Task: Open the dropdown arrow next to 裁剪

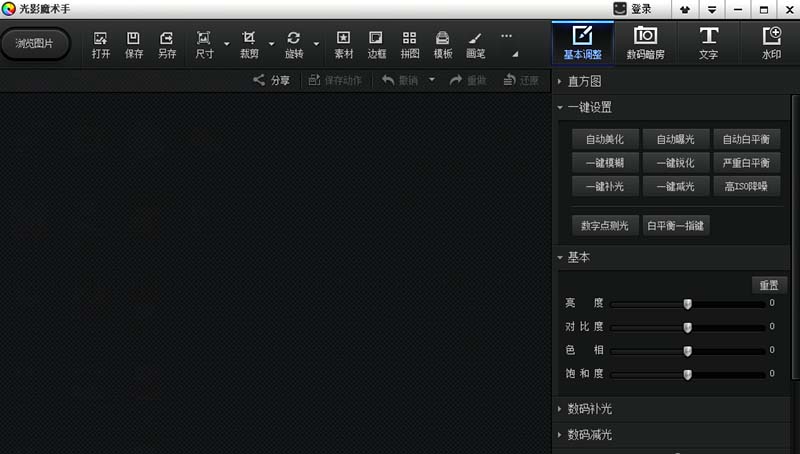Action: [271, 44]
